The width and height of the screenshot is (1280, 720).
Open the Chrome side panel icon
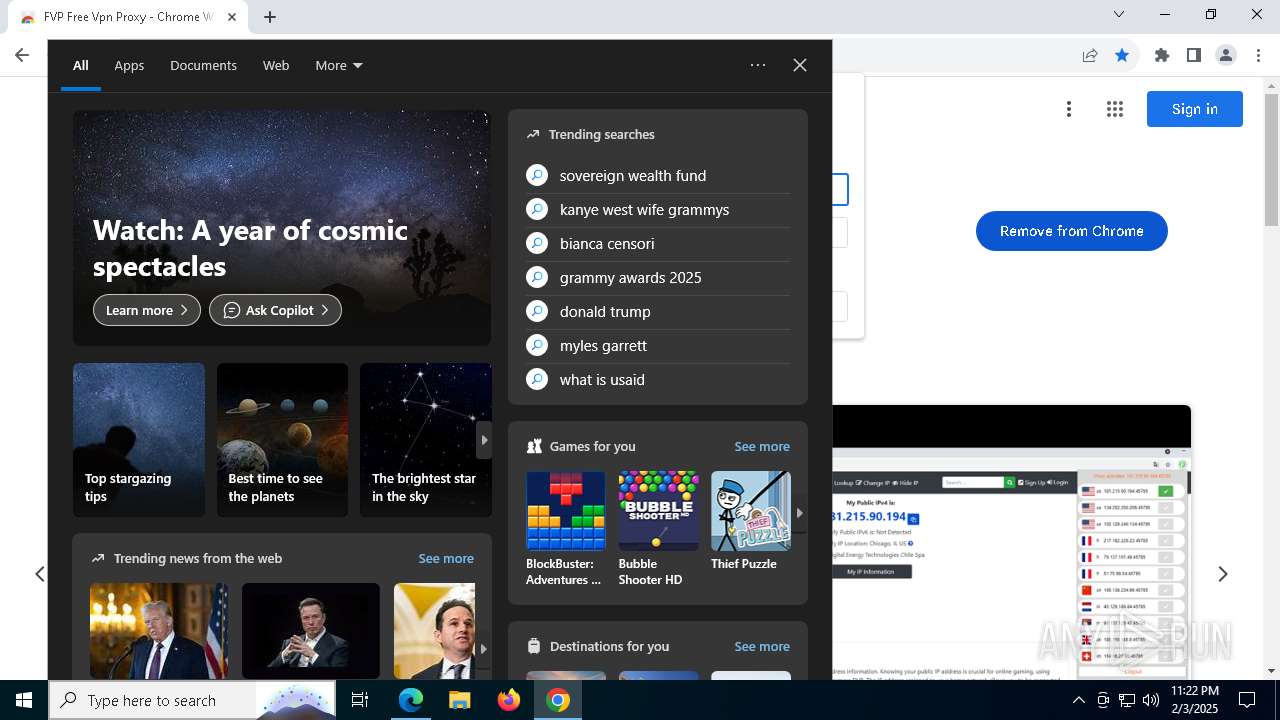pyautogui.click(x=1194, y=55)
